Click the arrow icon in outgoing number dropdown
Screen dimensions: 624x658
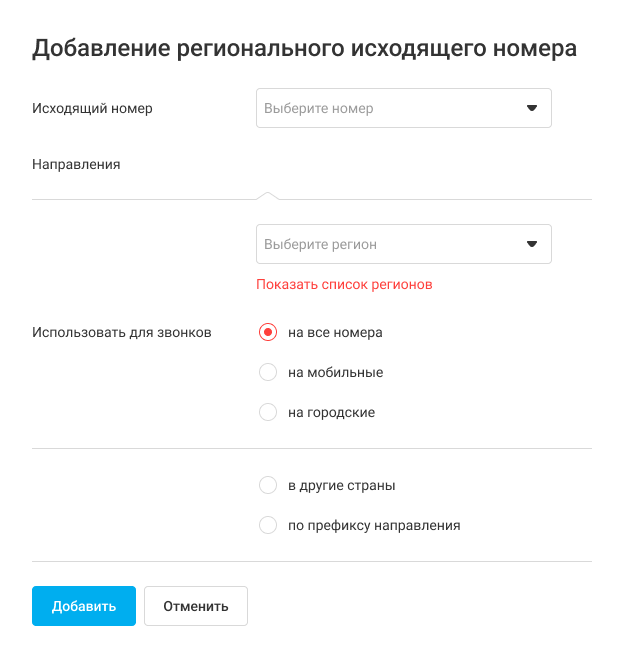532,108
